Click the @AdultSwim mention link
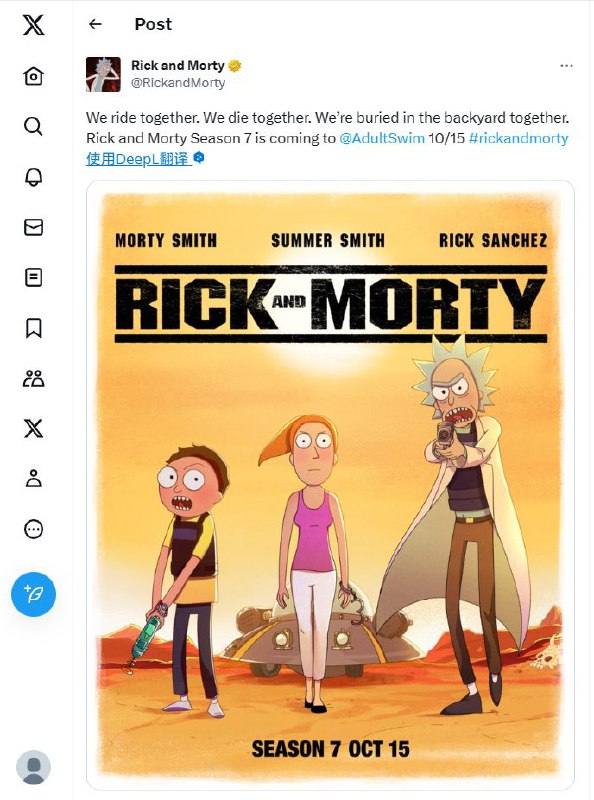The width and height of the screenshot is (594, 800). pos(382,138)
